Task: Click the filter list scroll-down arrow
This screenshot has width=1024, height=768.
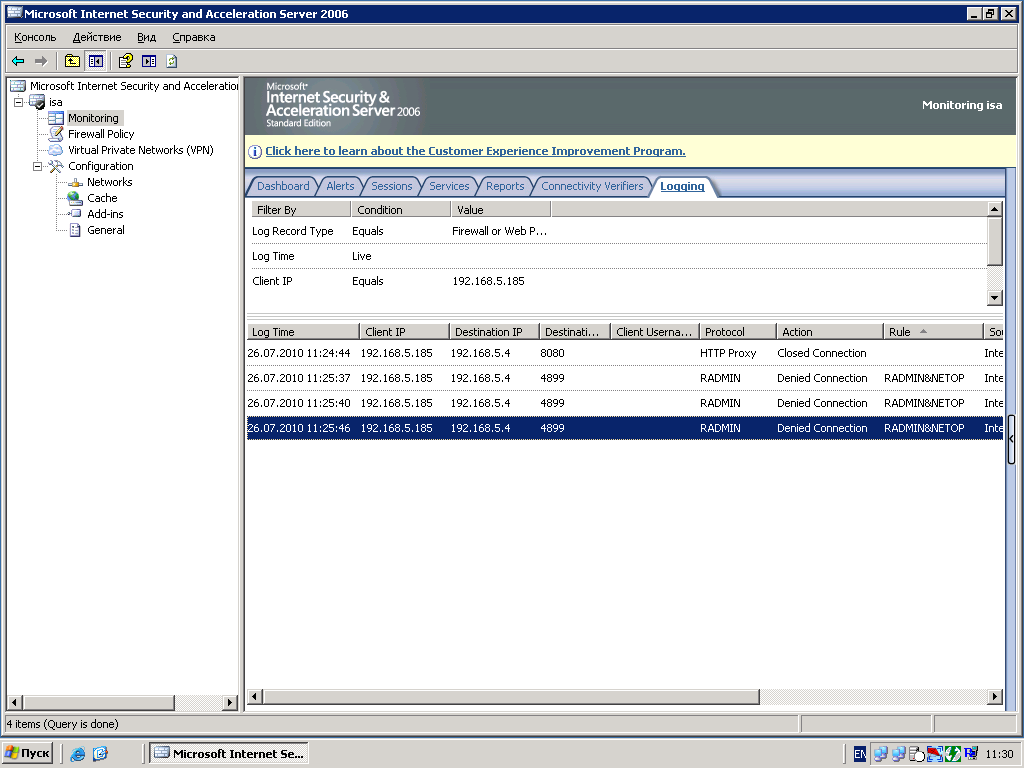Action: (x=994, y=298)
